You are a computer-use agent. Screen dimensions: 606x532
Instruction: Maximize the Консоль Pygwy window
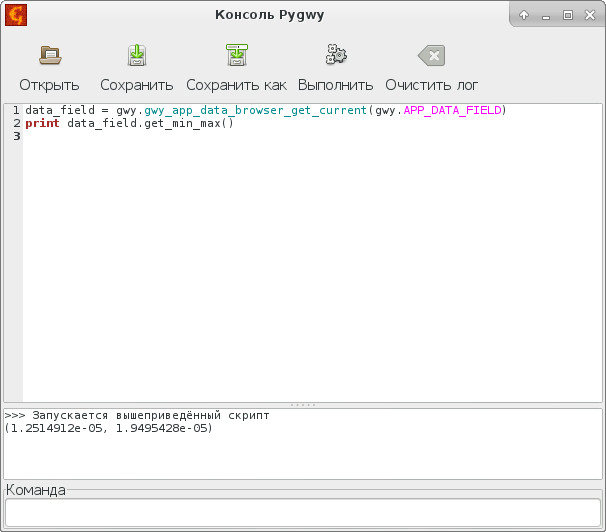tap(568, 15)
